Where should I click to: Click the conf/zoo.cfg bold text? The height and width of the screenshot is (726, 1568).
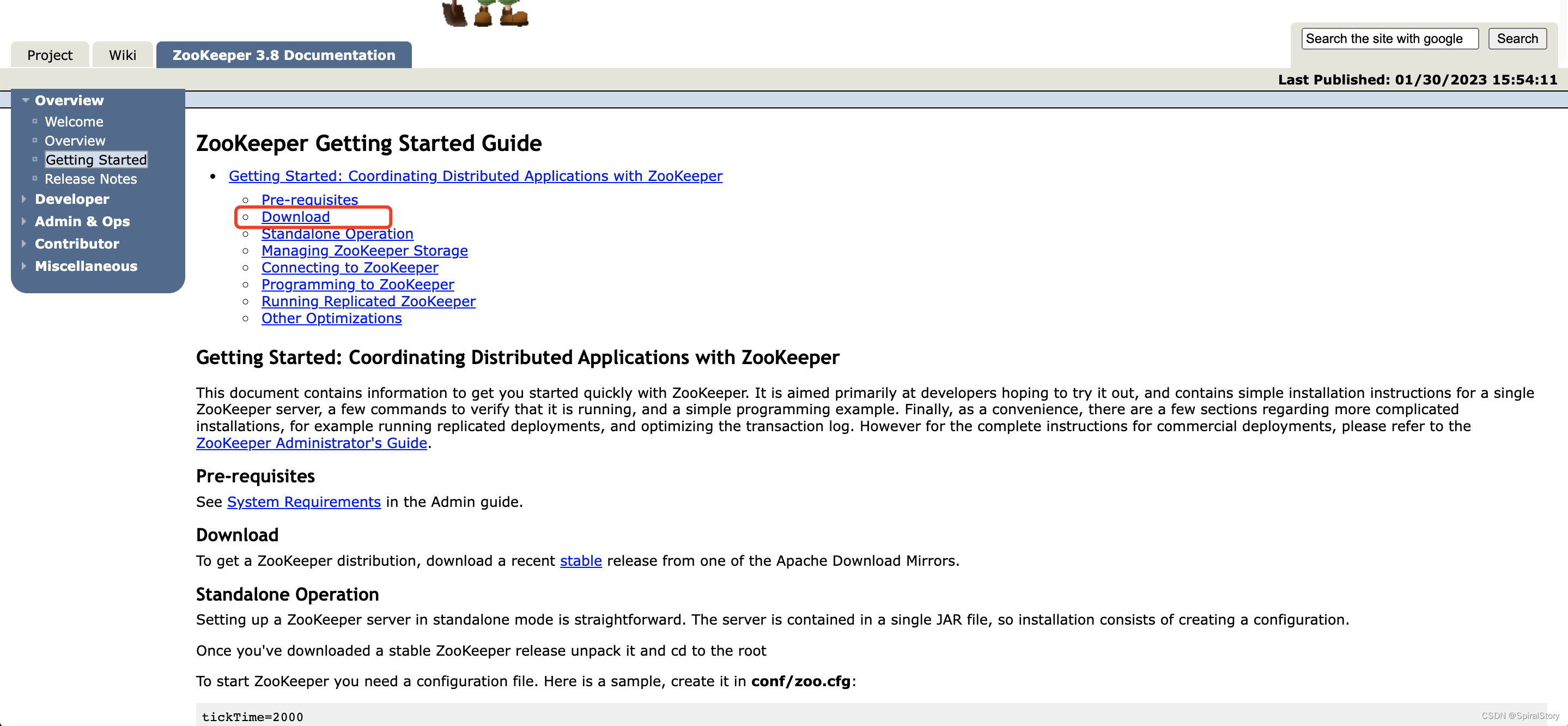click(x=800, y=681)
